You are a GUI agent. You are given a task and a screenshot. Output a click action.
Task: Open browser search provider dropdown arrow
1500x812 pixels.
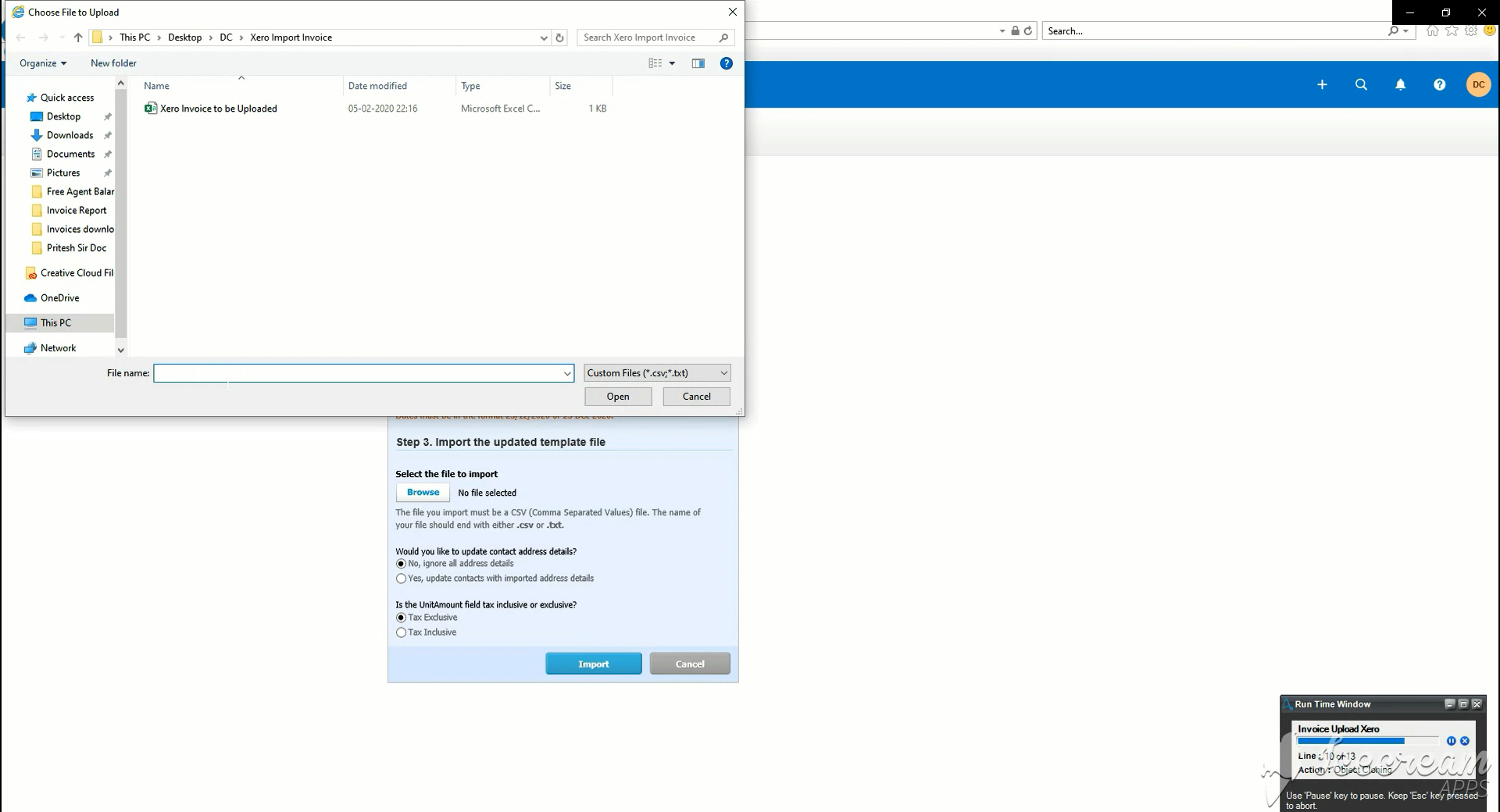(x=1405, y=31)
